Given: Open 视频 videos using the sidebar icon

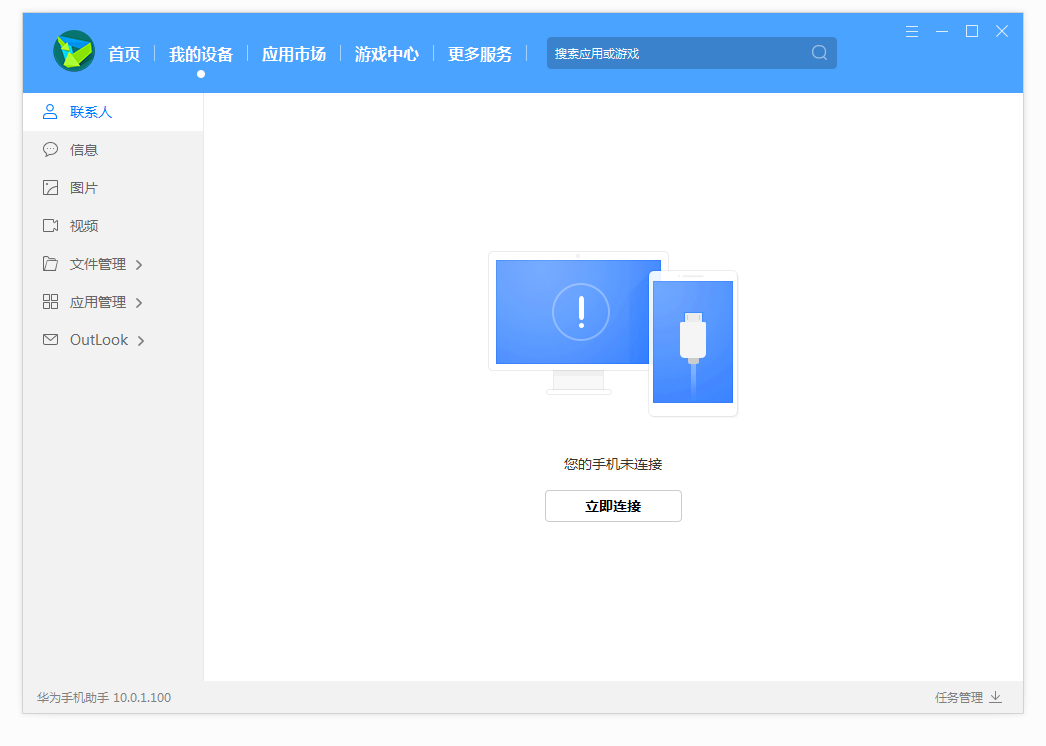Looking at the screenshot, I should (x=50, y=225).
